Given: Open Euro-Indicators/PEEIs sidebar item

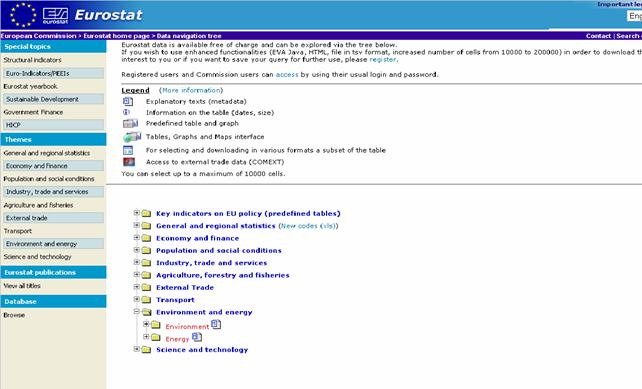Looking at the screenshot, I should pyautogui.click(x=54, y=73).
